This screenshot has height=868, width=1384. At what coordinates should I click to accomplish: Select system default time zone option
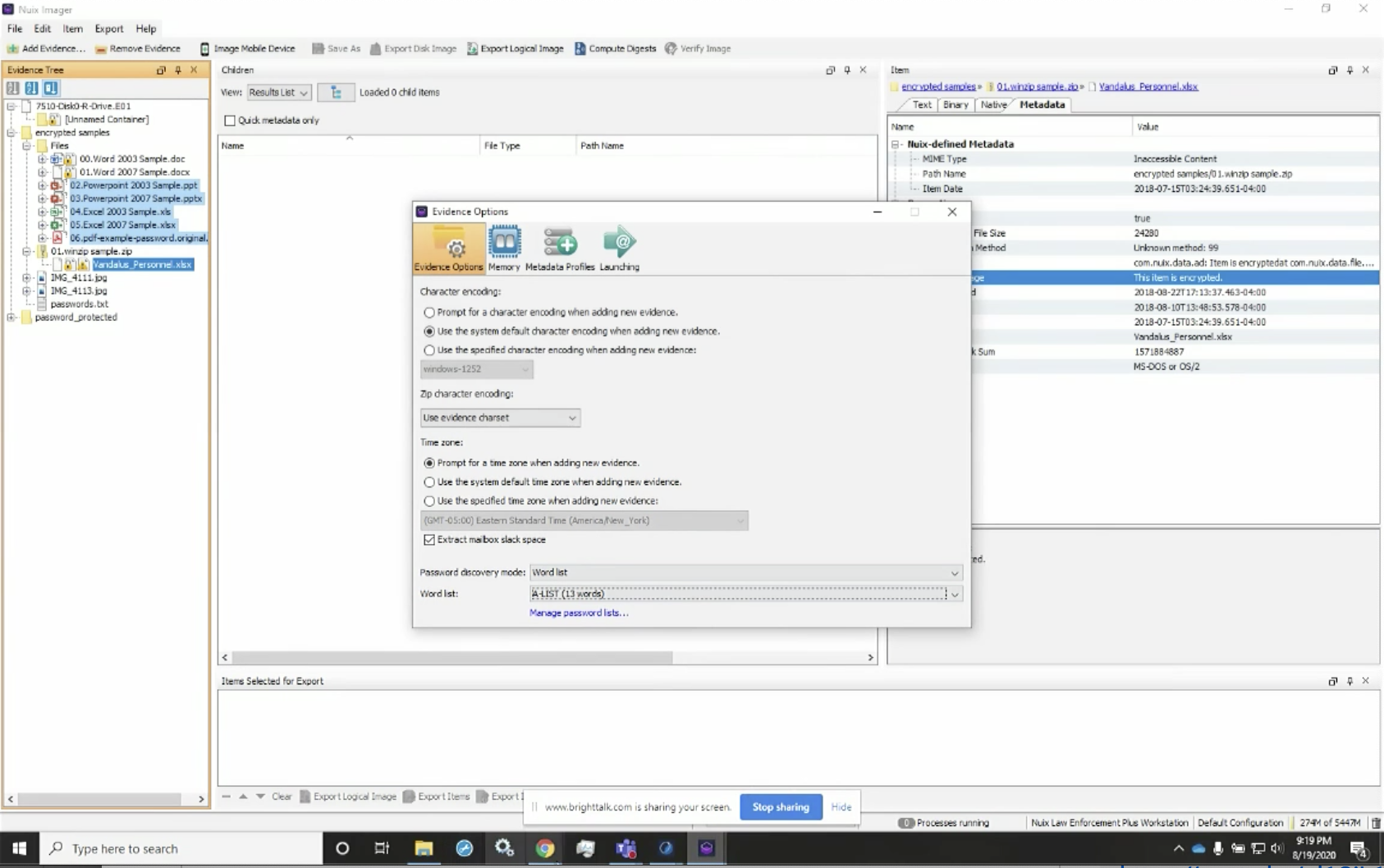point(430,482)
